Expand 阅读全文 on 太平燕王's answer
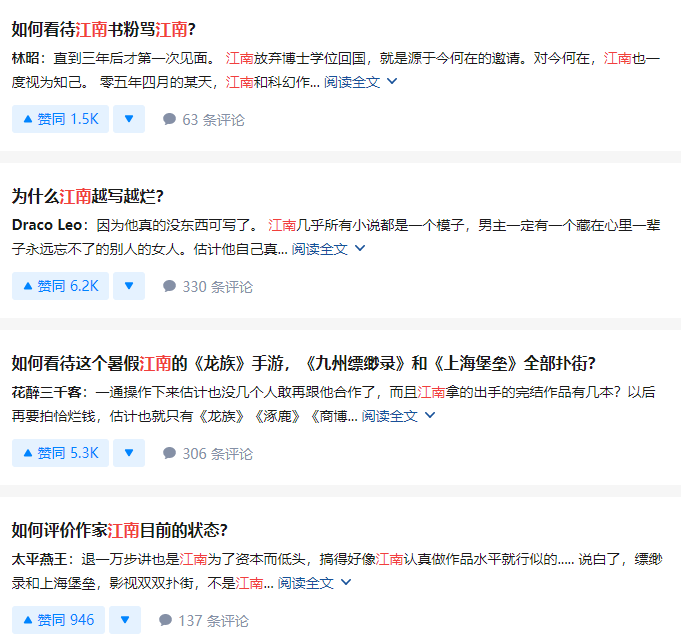The width and height of the screenshot is (681, 639). click(x=314, y=583)
